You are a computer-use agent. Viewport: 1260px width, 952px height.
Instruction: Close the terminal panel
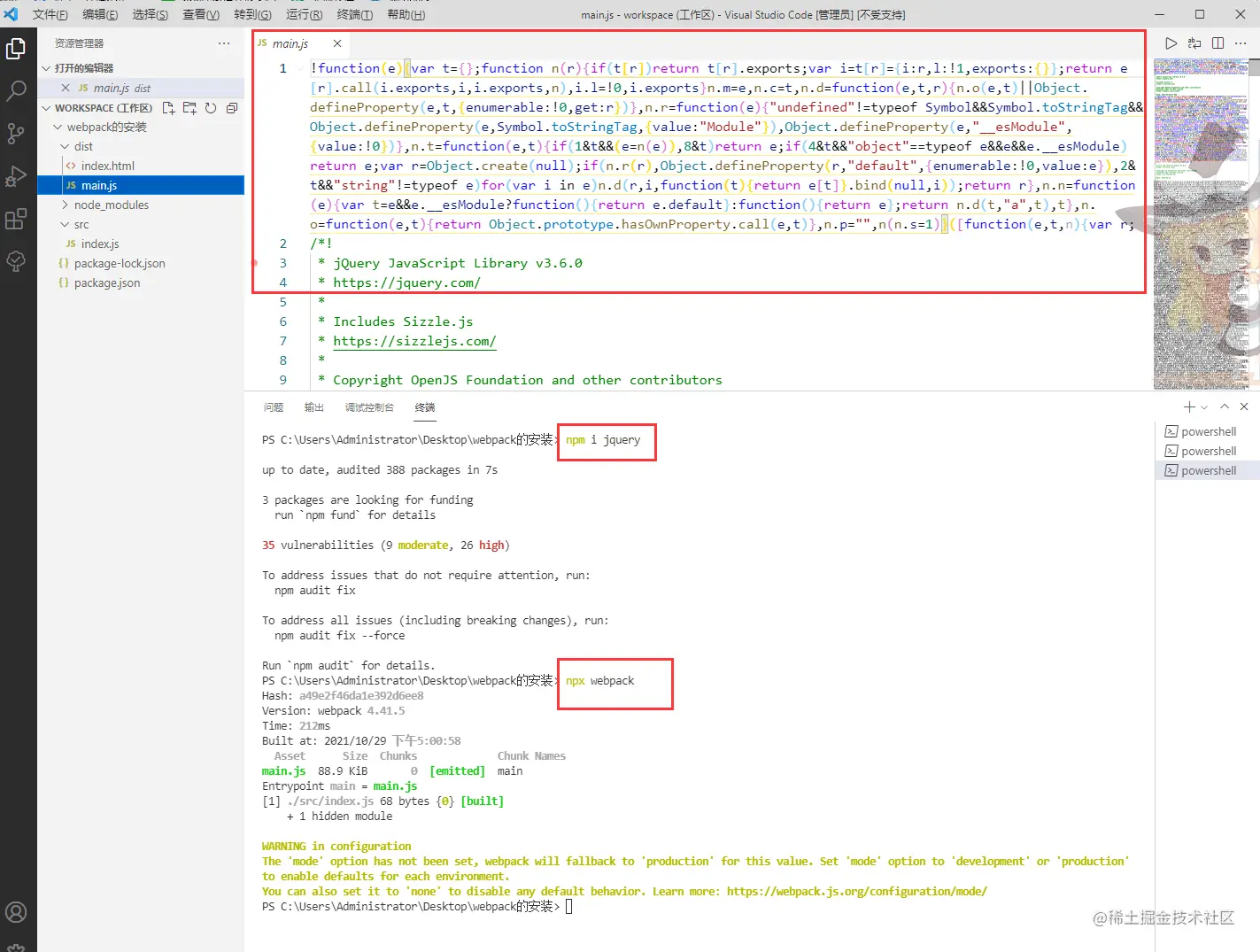tap(1244, 406)
